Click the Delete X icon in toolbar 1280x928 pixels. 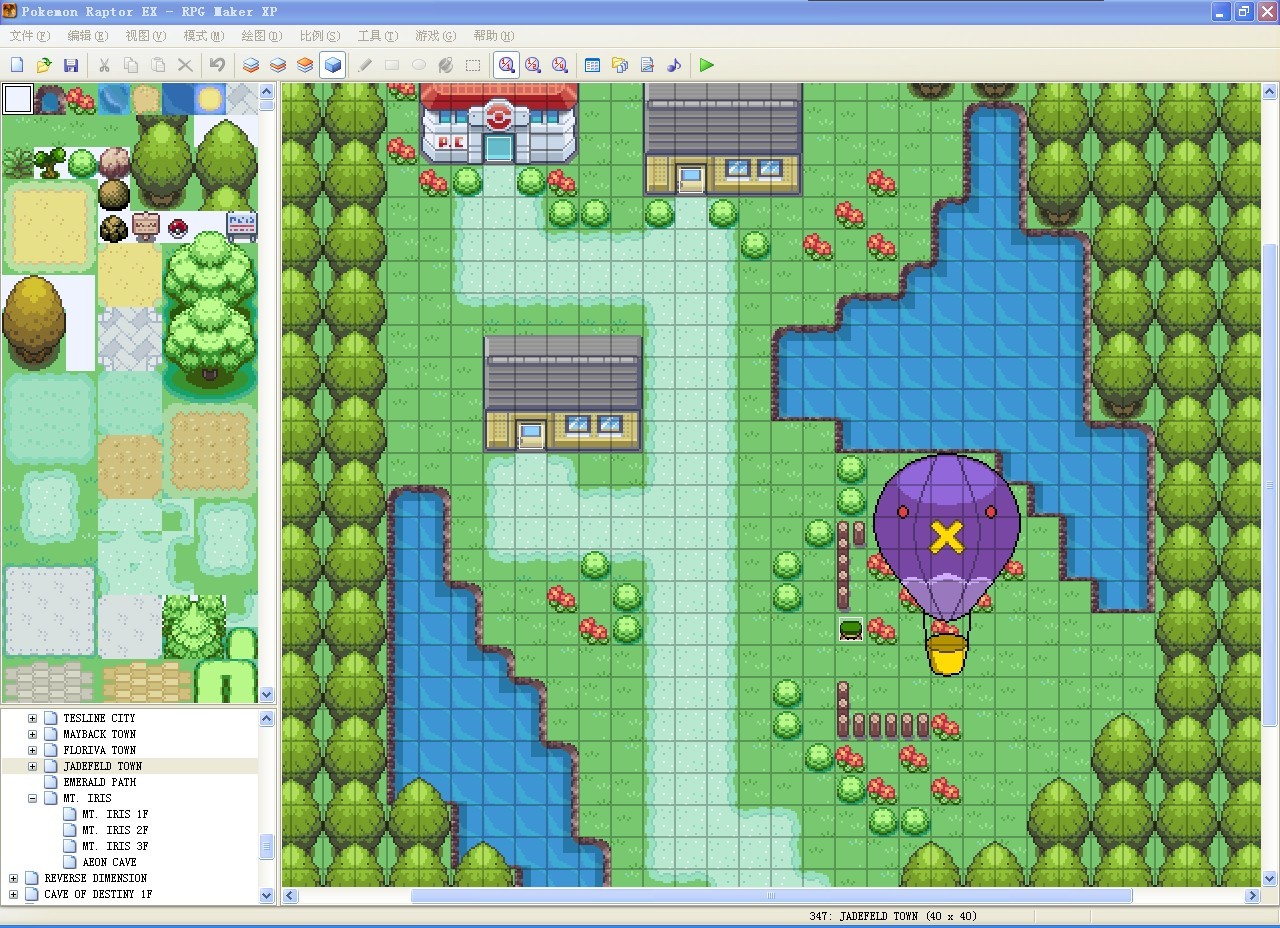(x=185, y=65)
